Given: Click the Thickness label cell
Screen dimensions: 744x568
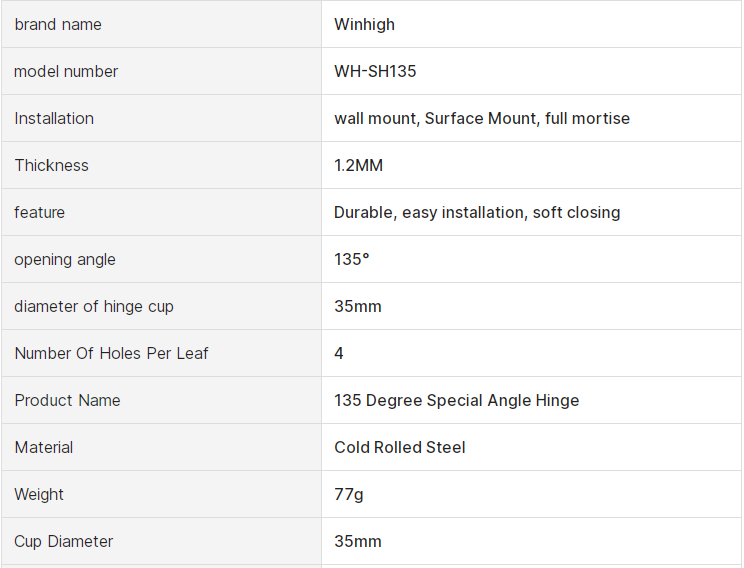Looking at the screenshot, I should coord(51,165).
